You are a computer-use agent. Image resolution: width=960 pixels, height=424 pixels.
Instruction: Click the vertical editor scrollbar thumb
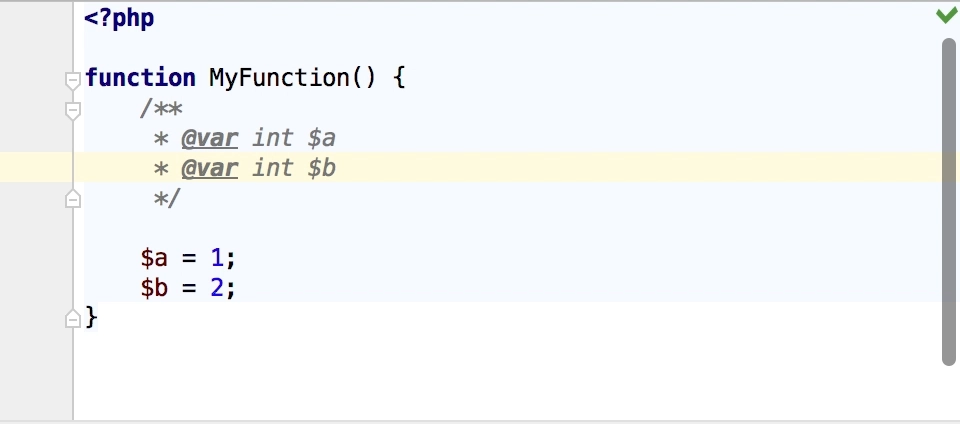pos(950,202)
